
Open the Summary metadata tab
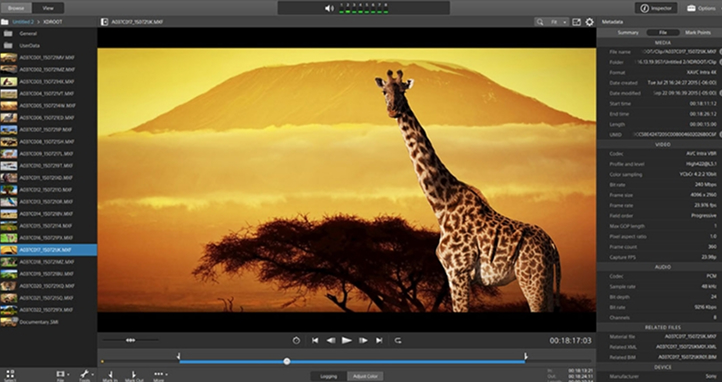tap(628, 33)
